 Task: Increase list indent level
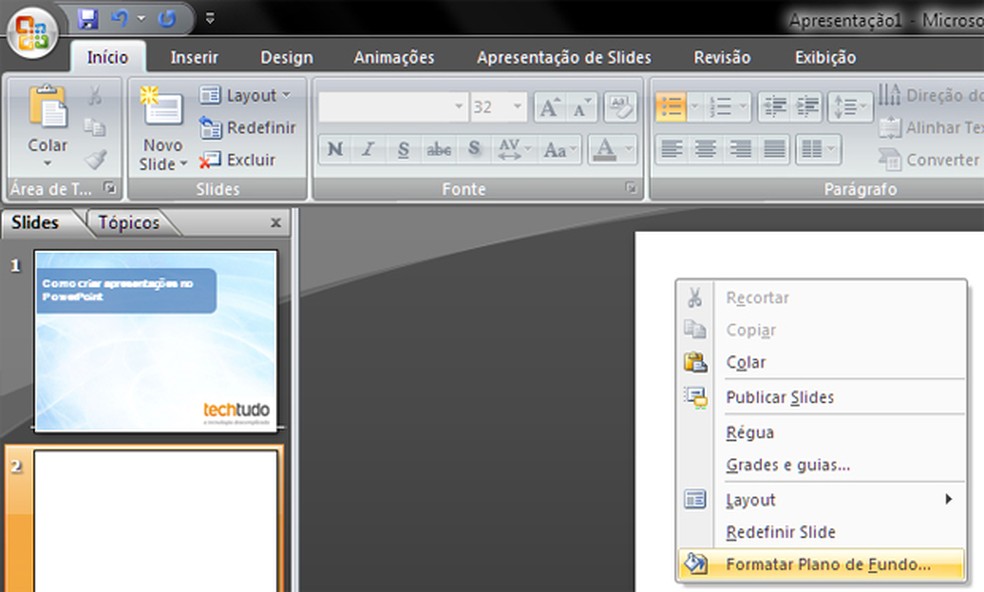point(807,107)
